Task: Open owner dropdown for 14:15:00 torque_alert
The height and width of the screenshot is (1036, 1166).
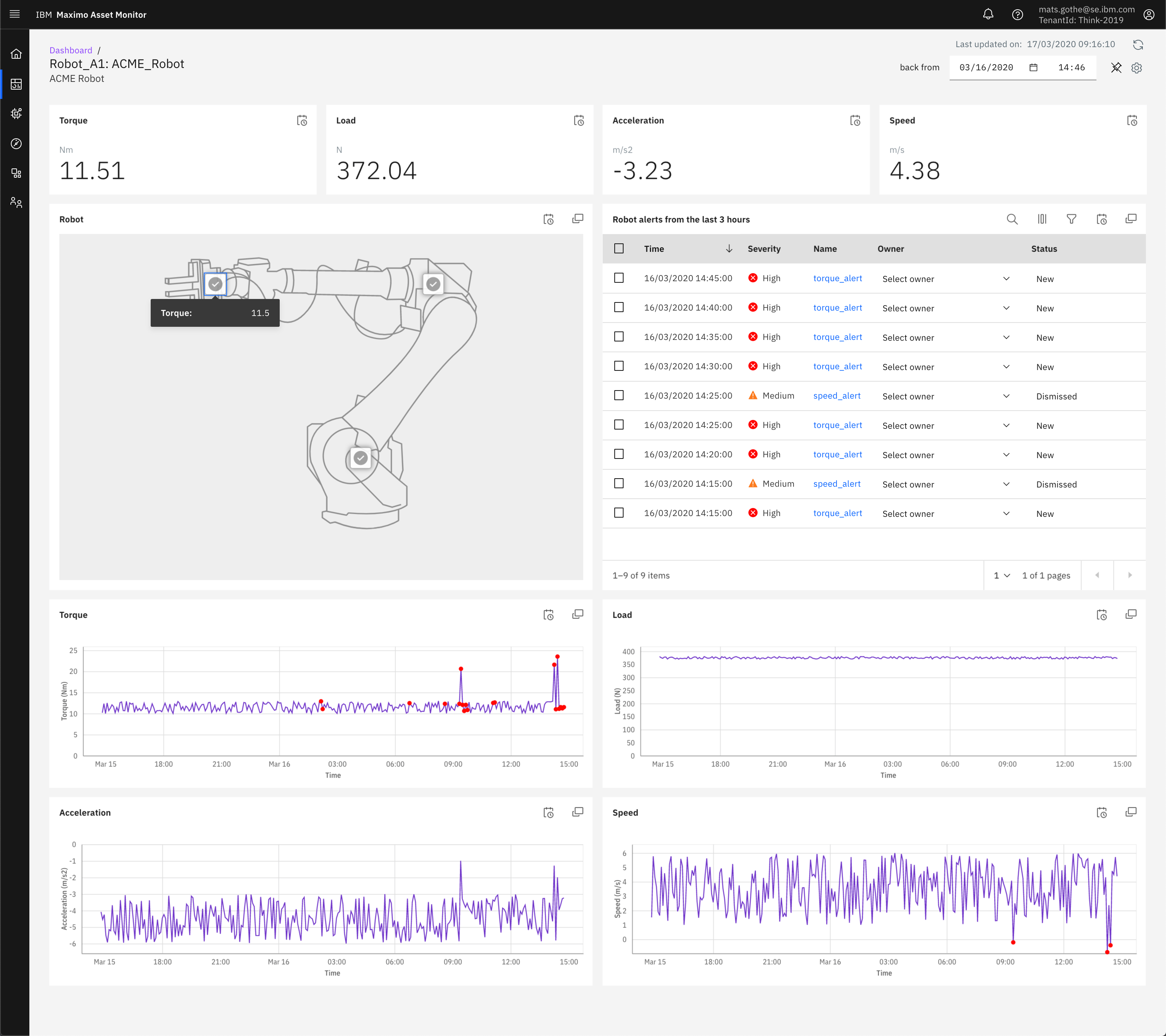Action: tap(945, 513)
